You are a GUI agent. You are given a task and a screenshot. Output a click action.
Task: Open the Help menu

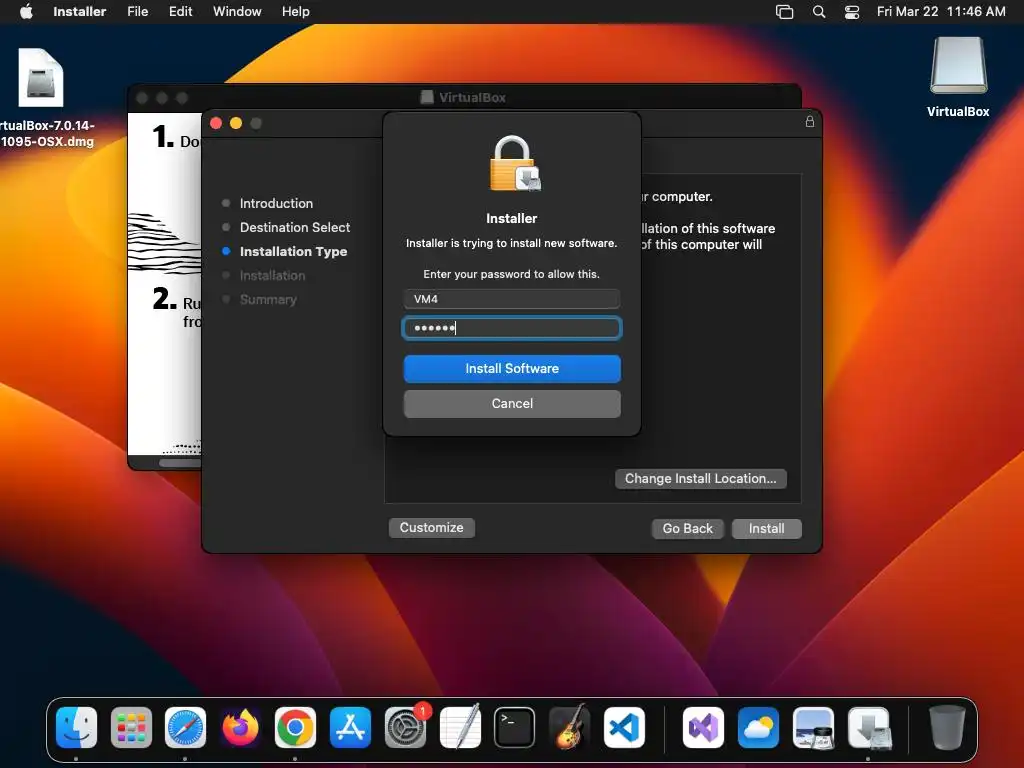pos(295,12)
